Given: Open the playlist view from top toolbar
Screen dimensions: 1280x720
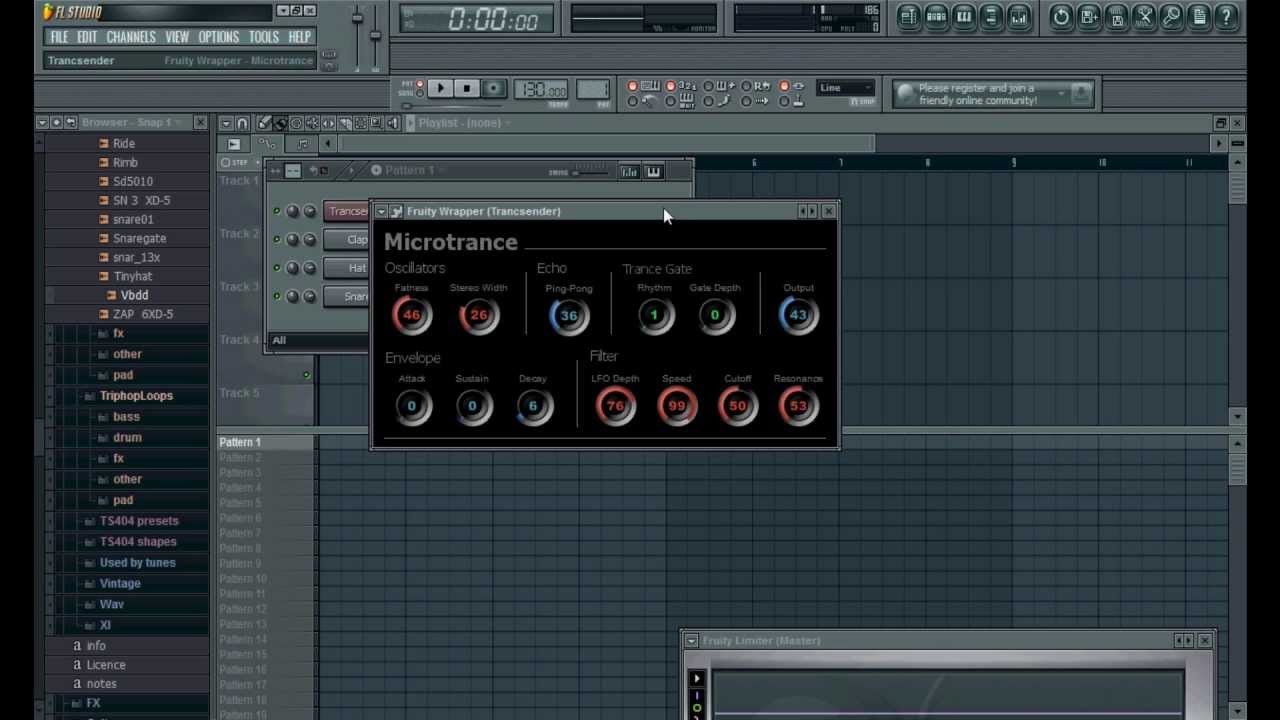Looking at the screenshot, I should [x=909, y=16].
